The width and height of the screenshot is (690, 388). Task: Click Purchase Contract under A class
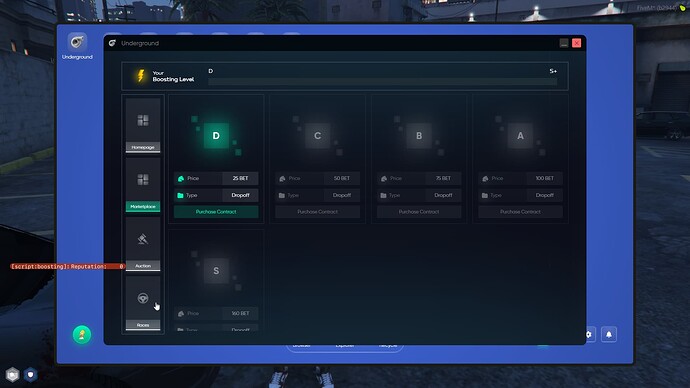click(x=520, y=212)
